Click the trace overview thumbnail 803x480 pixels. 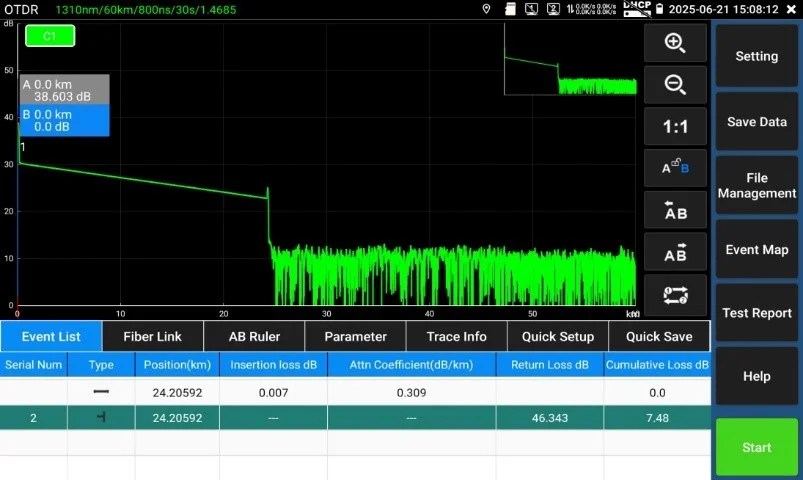[570, 59]
